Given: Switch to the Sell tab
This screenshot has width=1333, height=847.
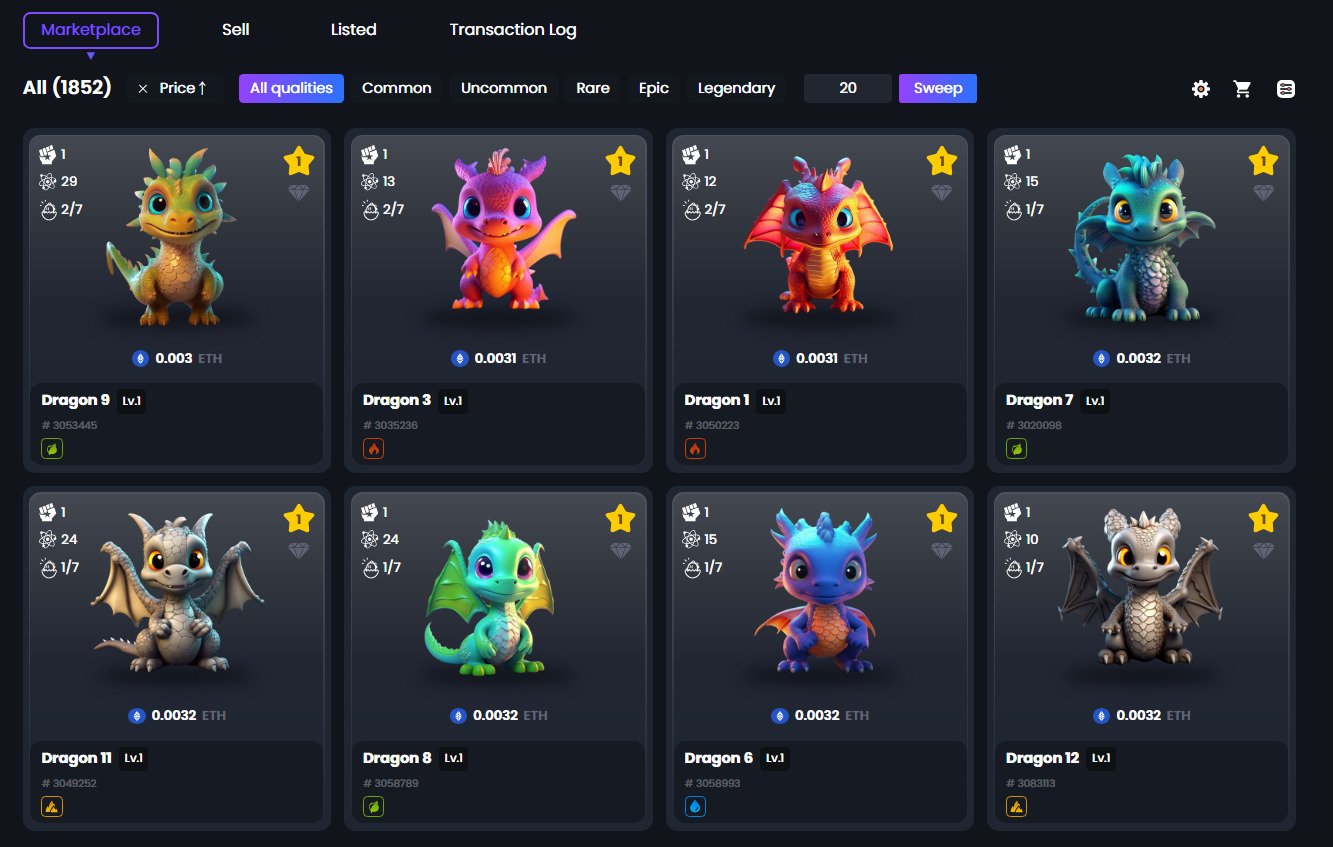Looking at the screenshot, I should point(236,30).
